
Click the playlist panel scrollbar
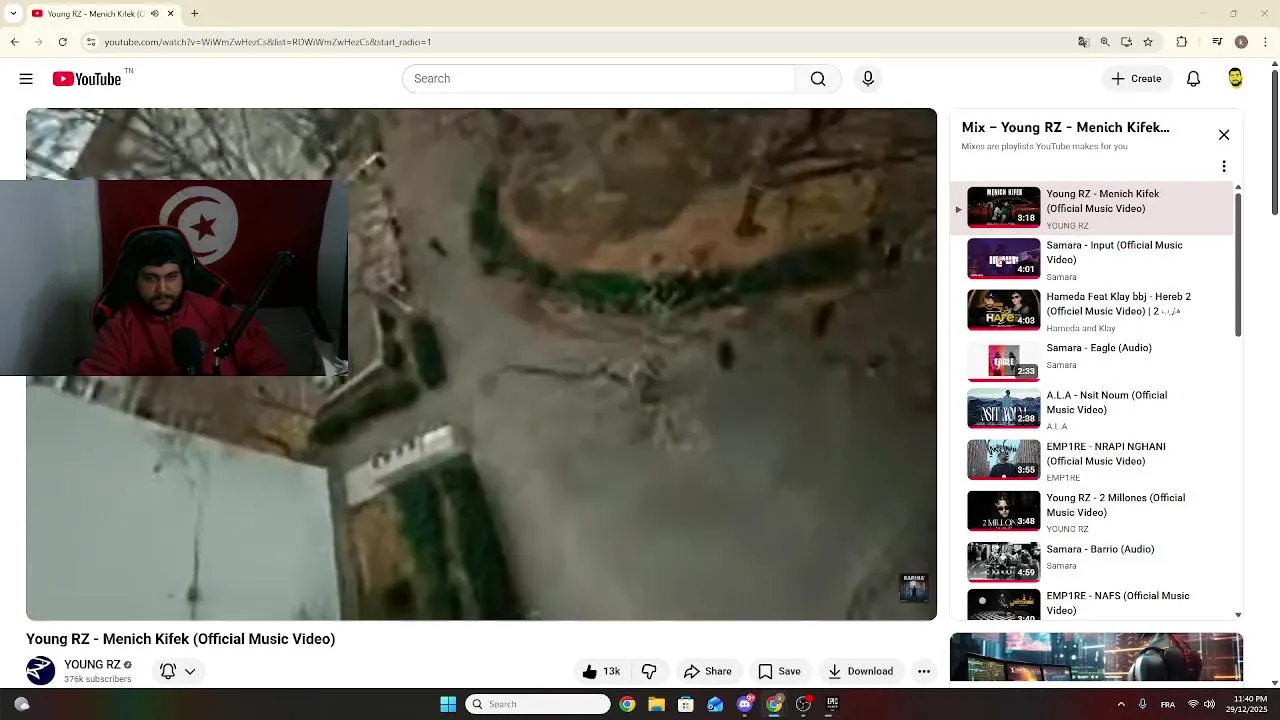1238,265
